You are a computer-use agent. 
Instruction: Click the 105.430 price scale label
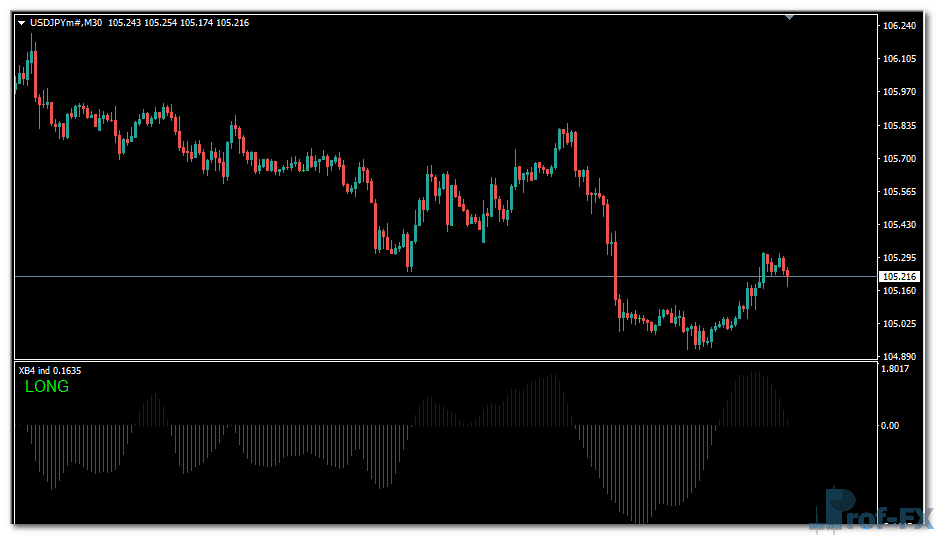[x=899, y=224]
